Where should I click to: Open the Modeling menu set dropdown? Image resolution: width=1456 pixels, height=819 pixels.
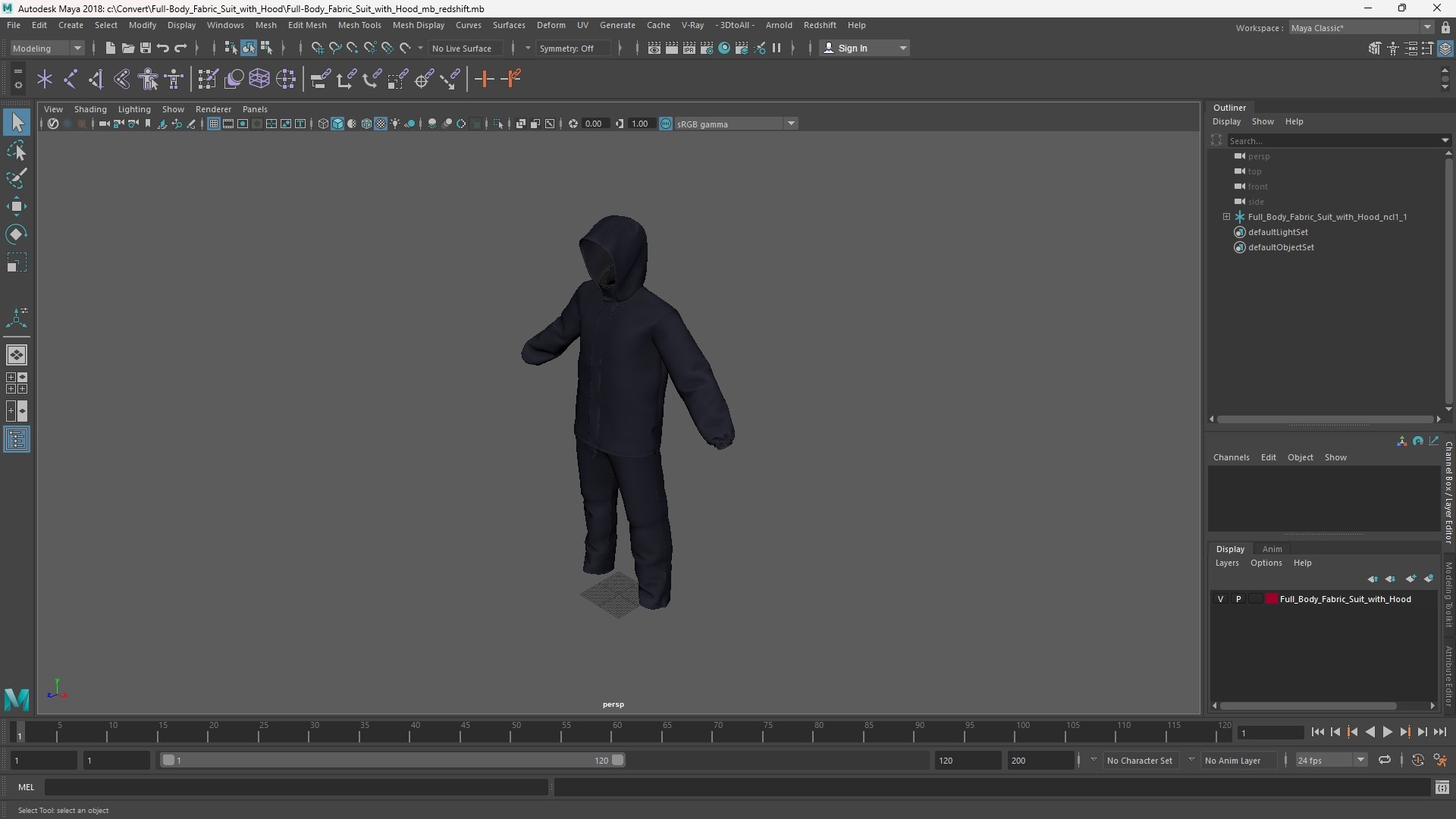pyautogui.click(x=47, y=48)
